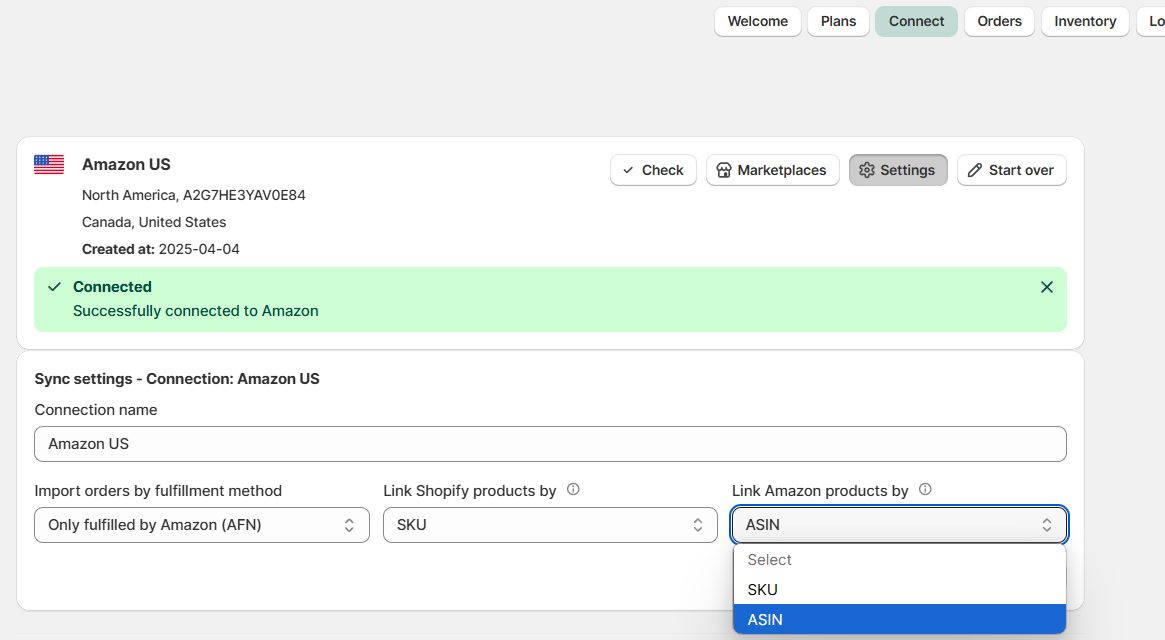Choose ASIN in the open dropdown list
The height and width of the screenshot is (640, 1165).
pos(899,619)
